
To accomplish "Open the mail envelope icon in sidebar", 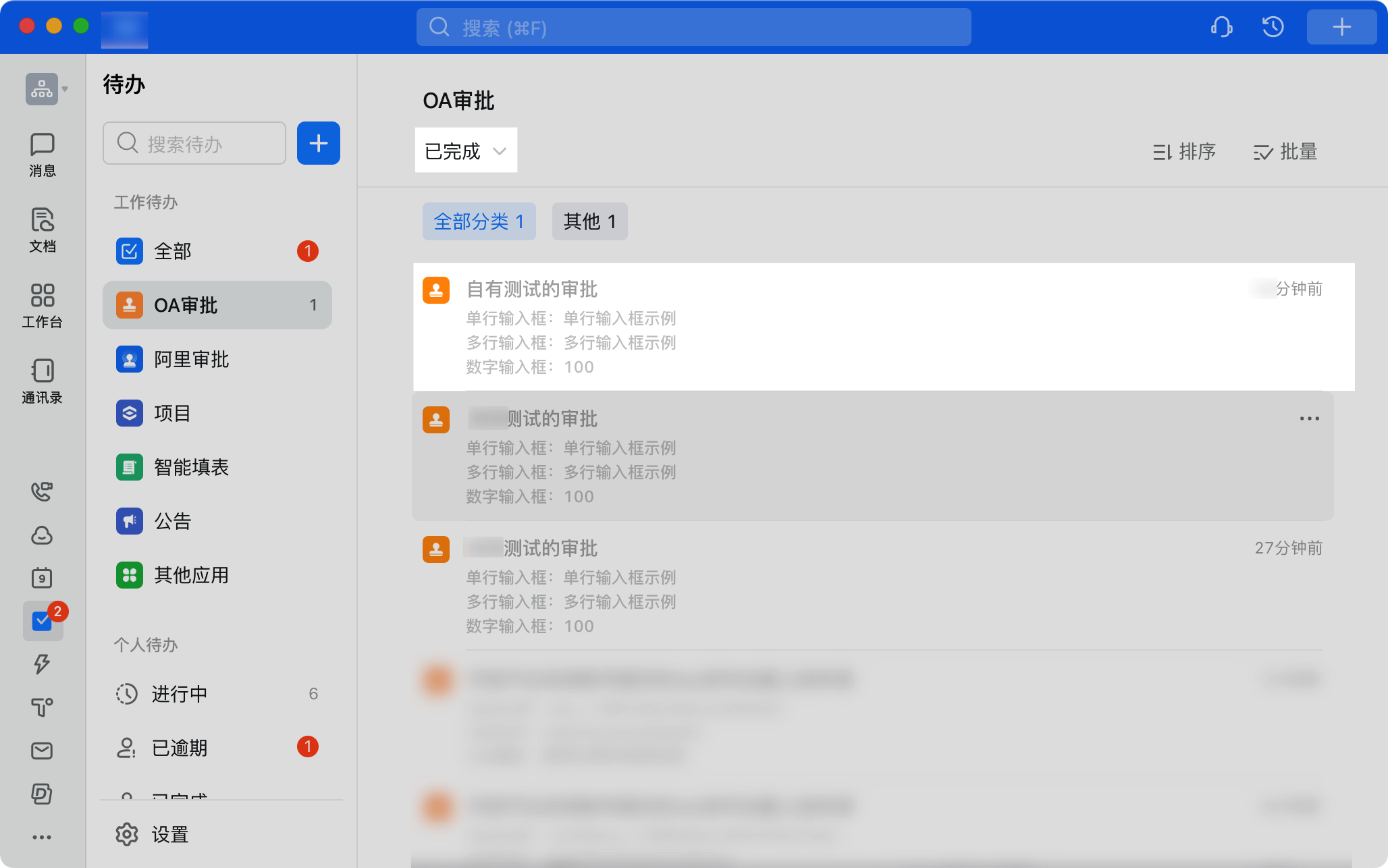I will pyautogui.click(x=42, y=751).
